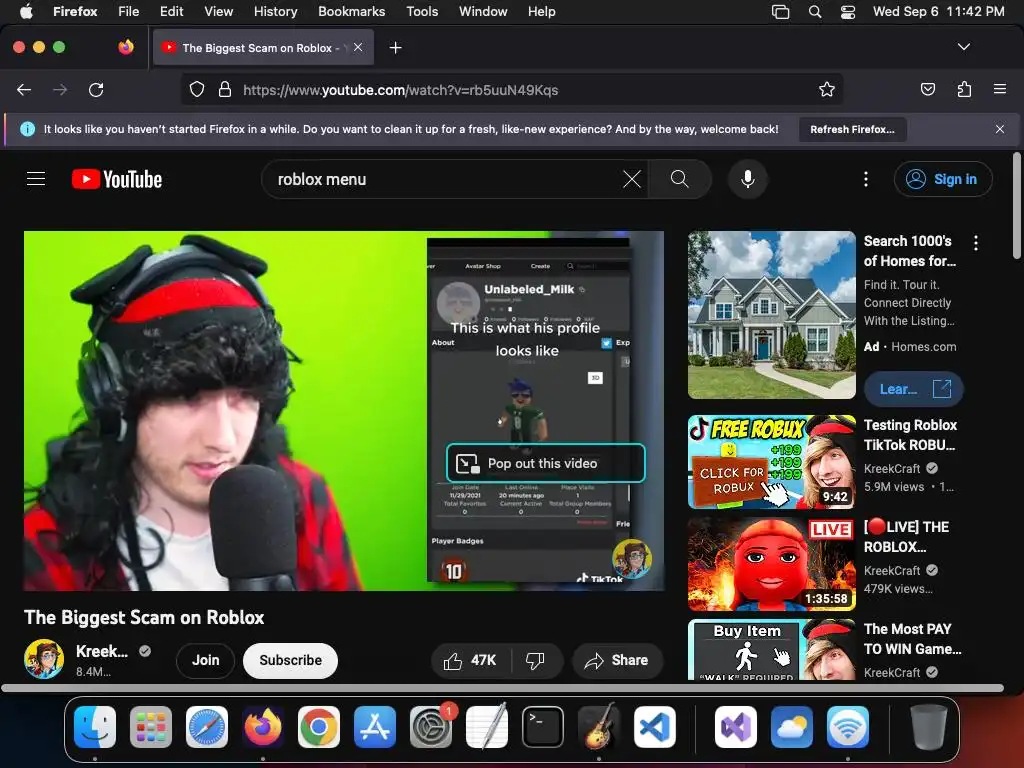This screenshot has height=768, width=1024.
Task: Click the Sign in button
Action: tap(943, 179)
